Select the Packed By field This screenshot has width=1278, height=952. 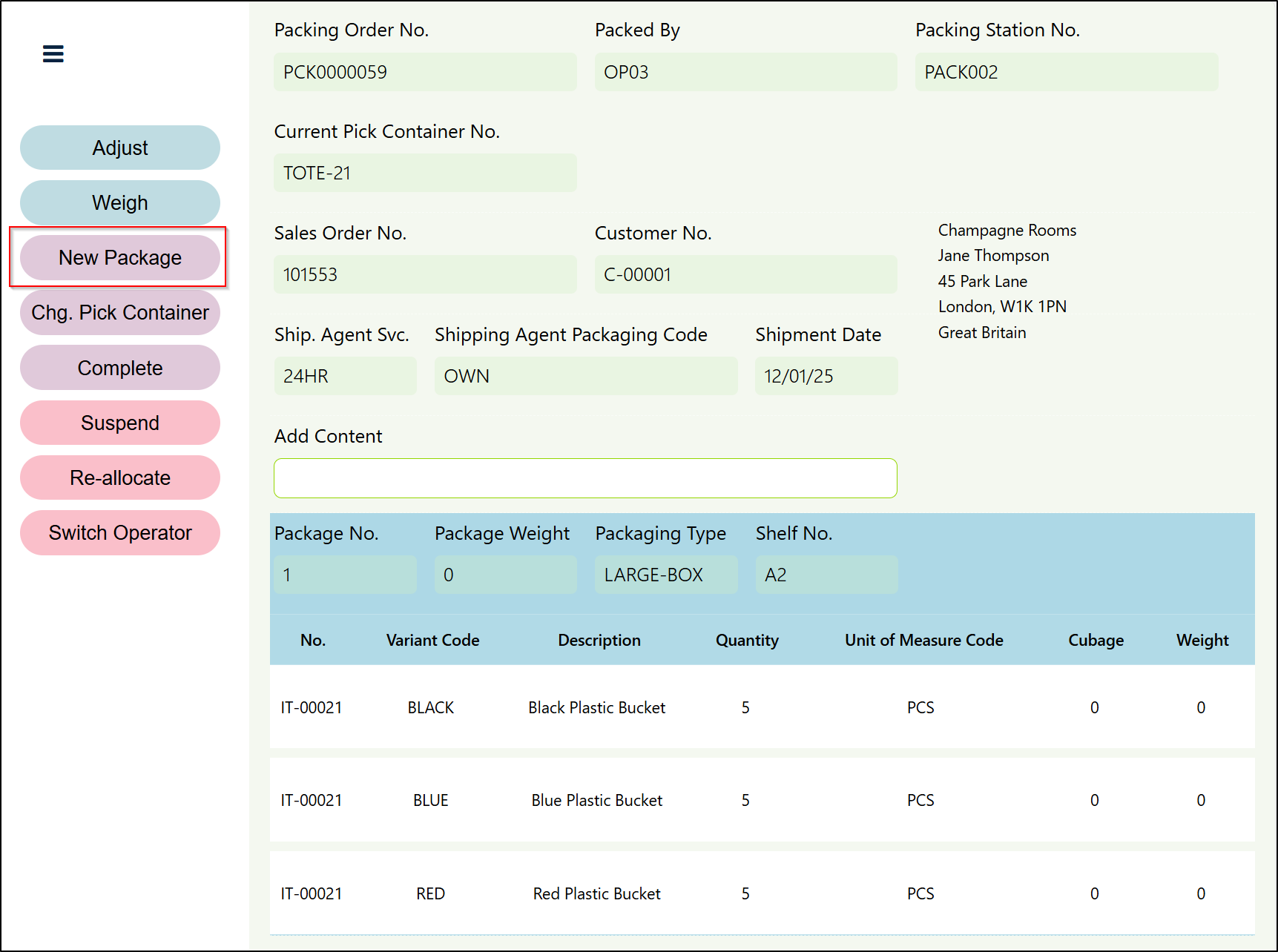tap(745, 72)
